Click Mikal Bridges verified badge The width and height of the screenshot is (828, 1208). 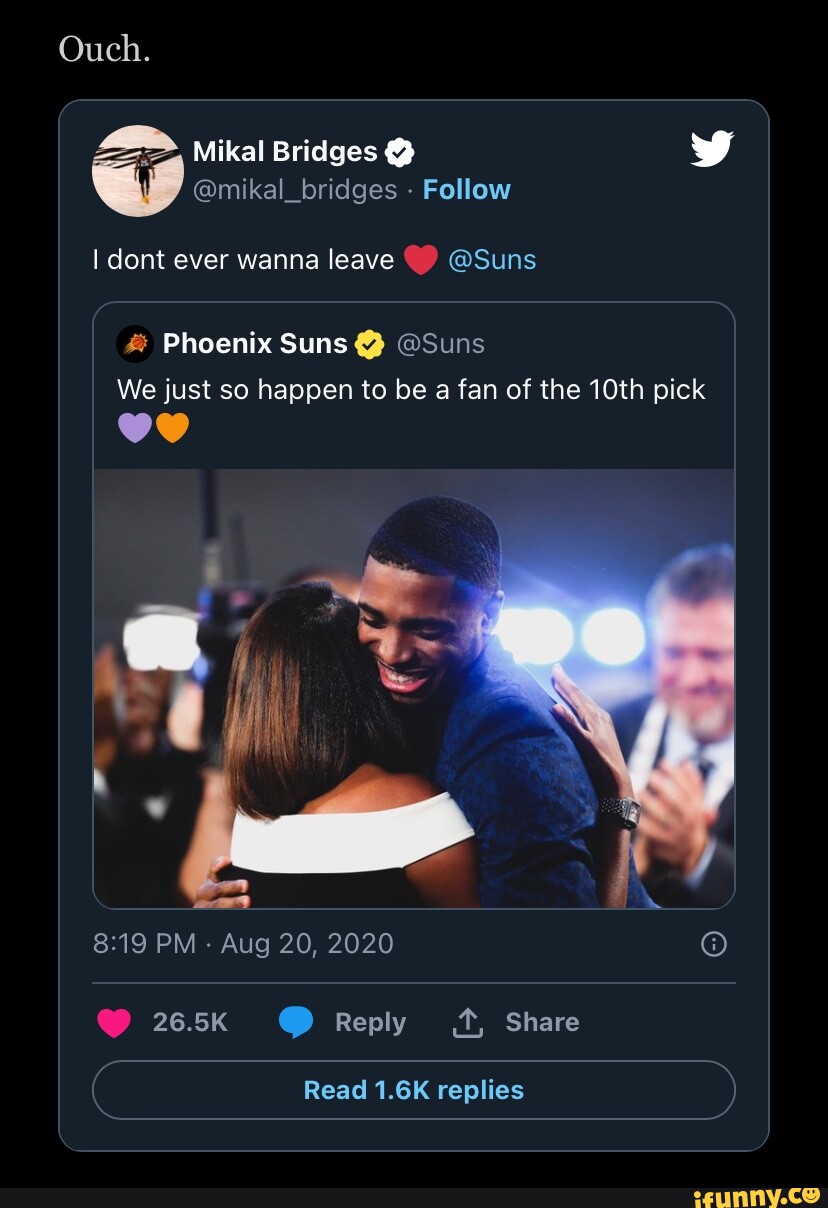click(x=400, y=152)
